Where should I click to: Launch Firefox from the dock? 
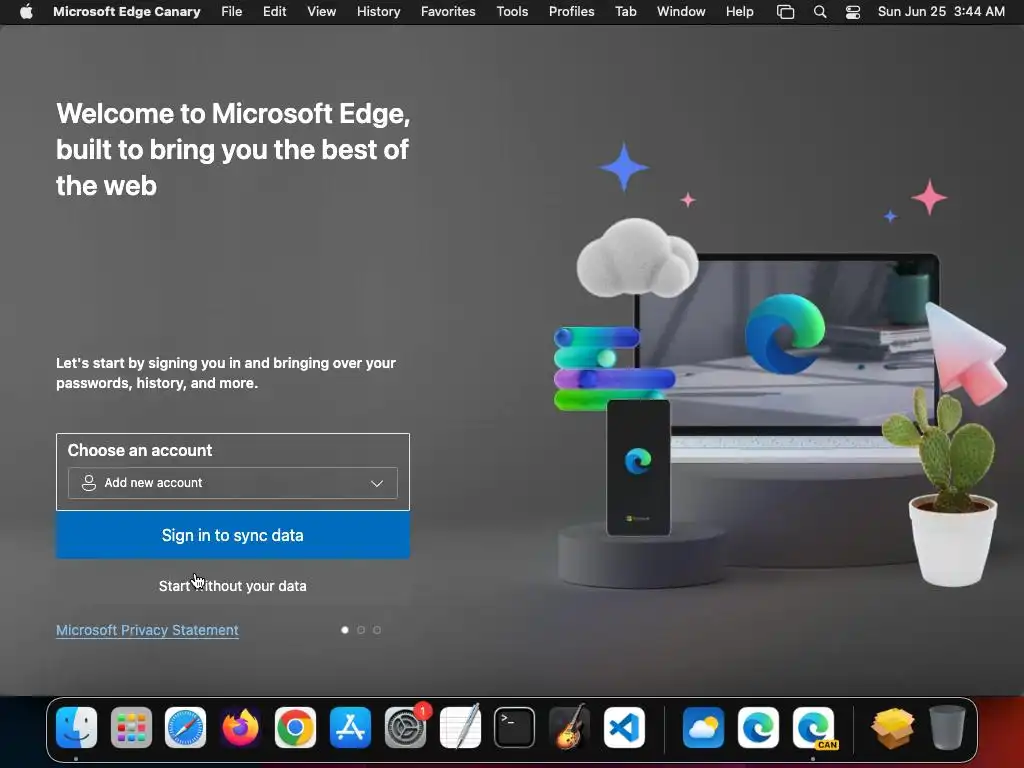click(x=240, y=728)
